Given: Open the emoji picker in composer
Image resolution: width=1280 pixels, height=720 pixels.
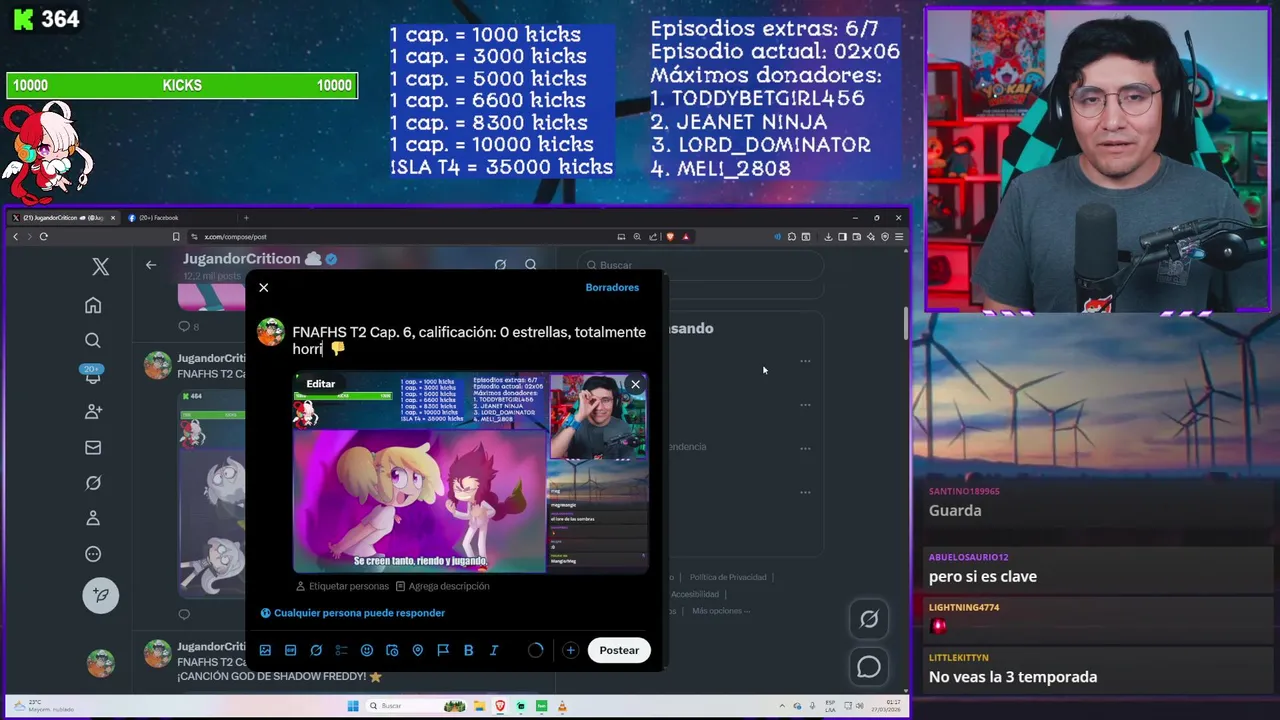Looking at the screenshot, I should click(x=367, y=650).
